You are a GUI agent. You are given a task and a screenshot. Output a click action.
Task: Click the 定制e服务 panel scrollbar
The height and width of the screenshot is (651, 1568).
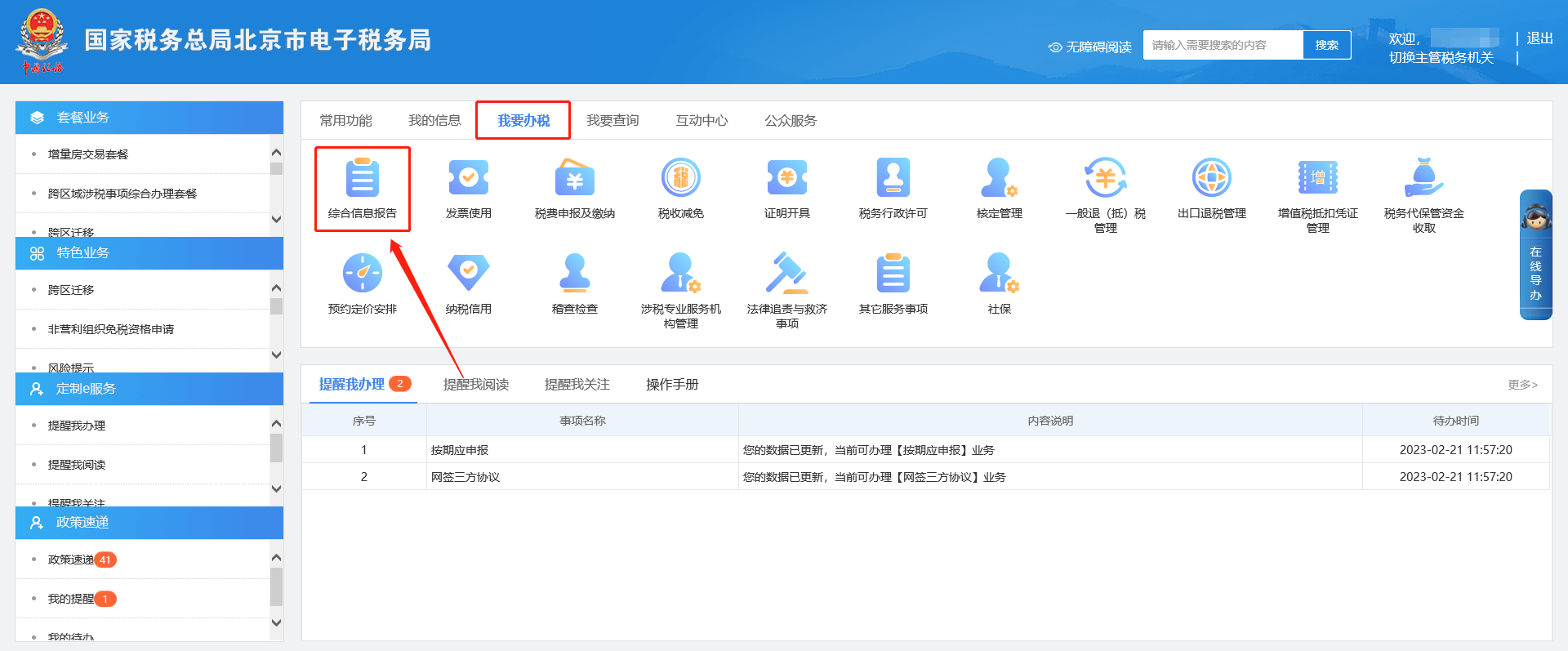276,456
